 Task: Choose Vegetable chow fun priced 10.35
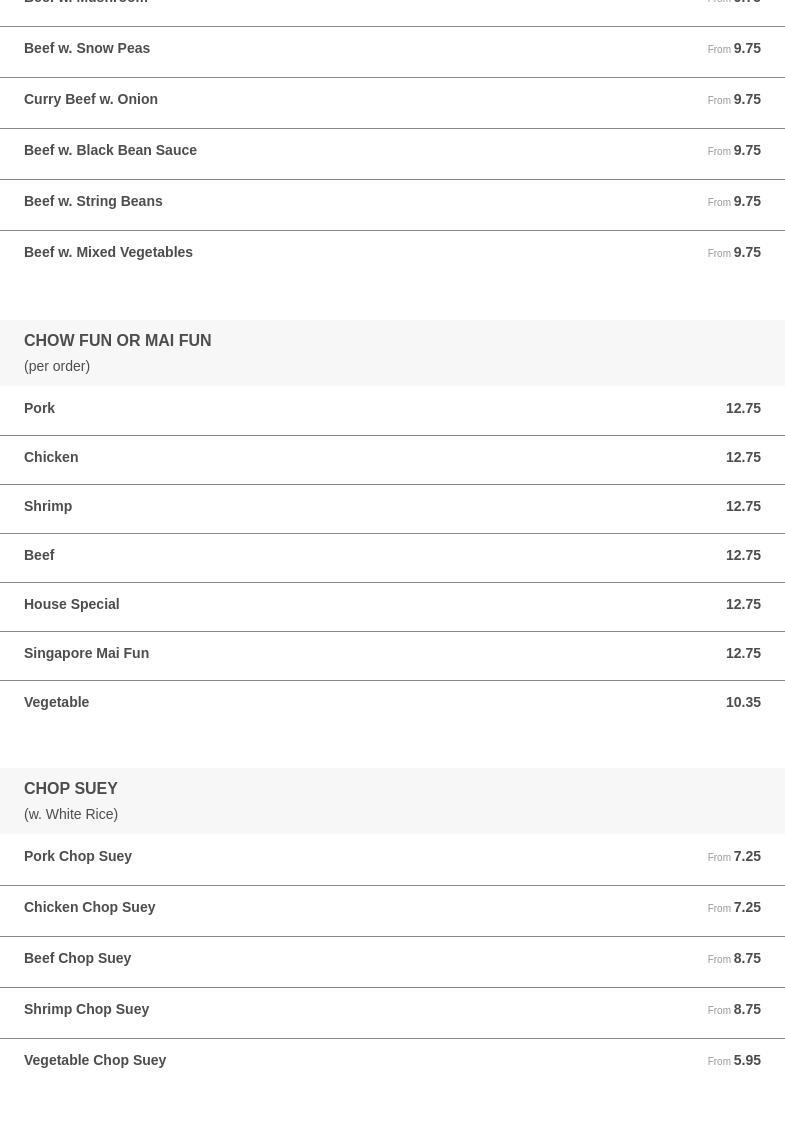click(56, 702)
